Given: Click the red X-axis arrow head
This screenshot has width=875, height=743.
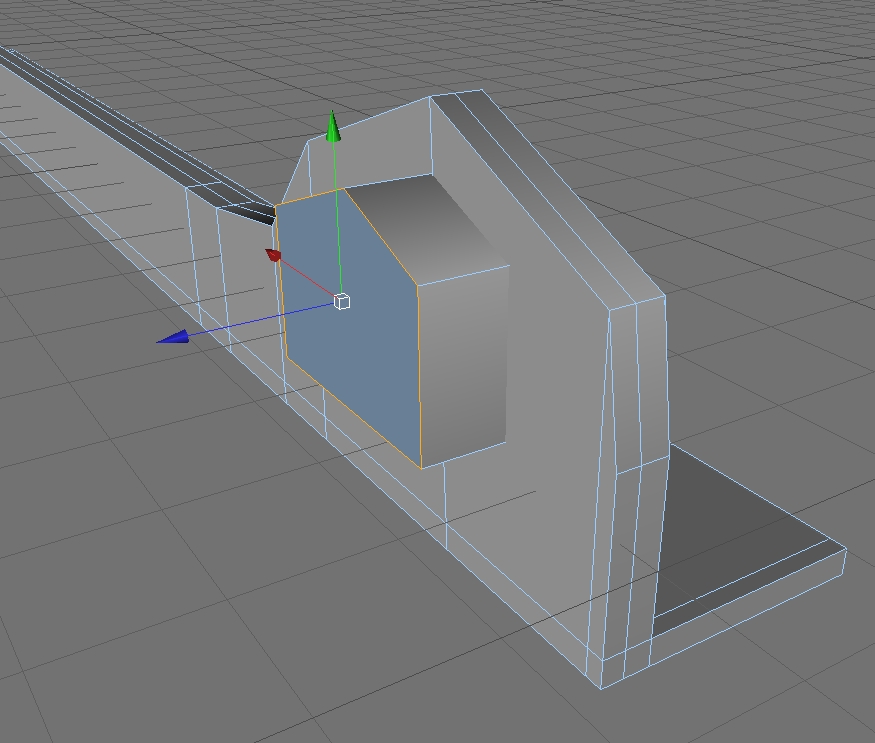Looking at the screenshot, I should tap(273, 255).
